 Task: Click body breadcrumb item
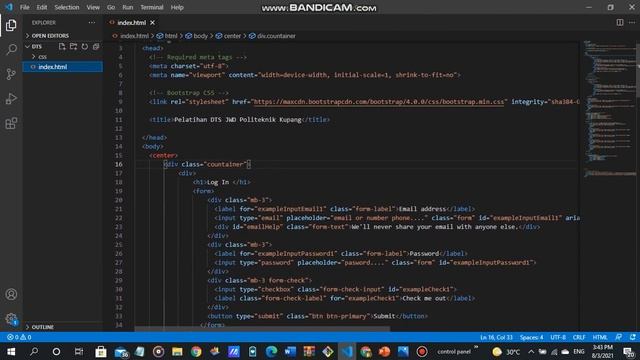point(200,36)
